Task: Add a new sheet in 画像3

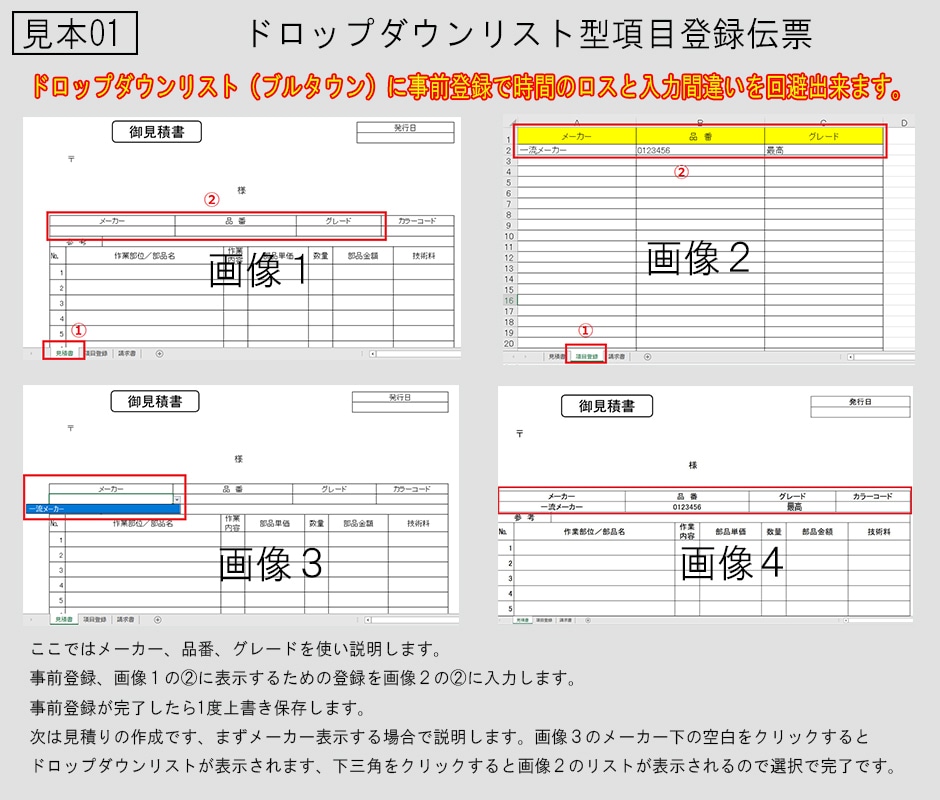Action: point(158,619)
